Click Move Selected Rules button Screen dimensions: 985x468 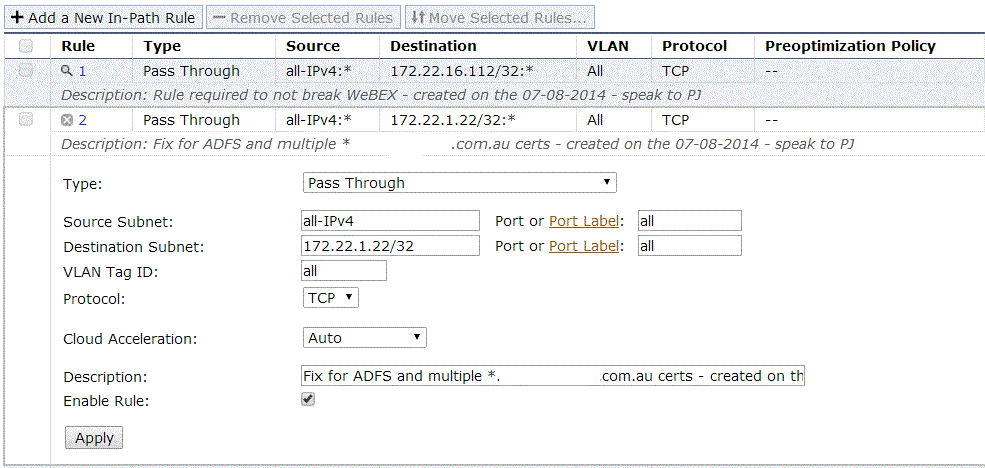500,18
